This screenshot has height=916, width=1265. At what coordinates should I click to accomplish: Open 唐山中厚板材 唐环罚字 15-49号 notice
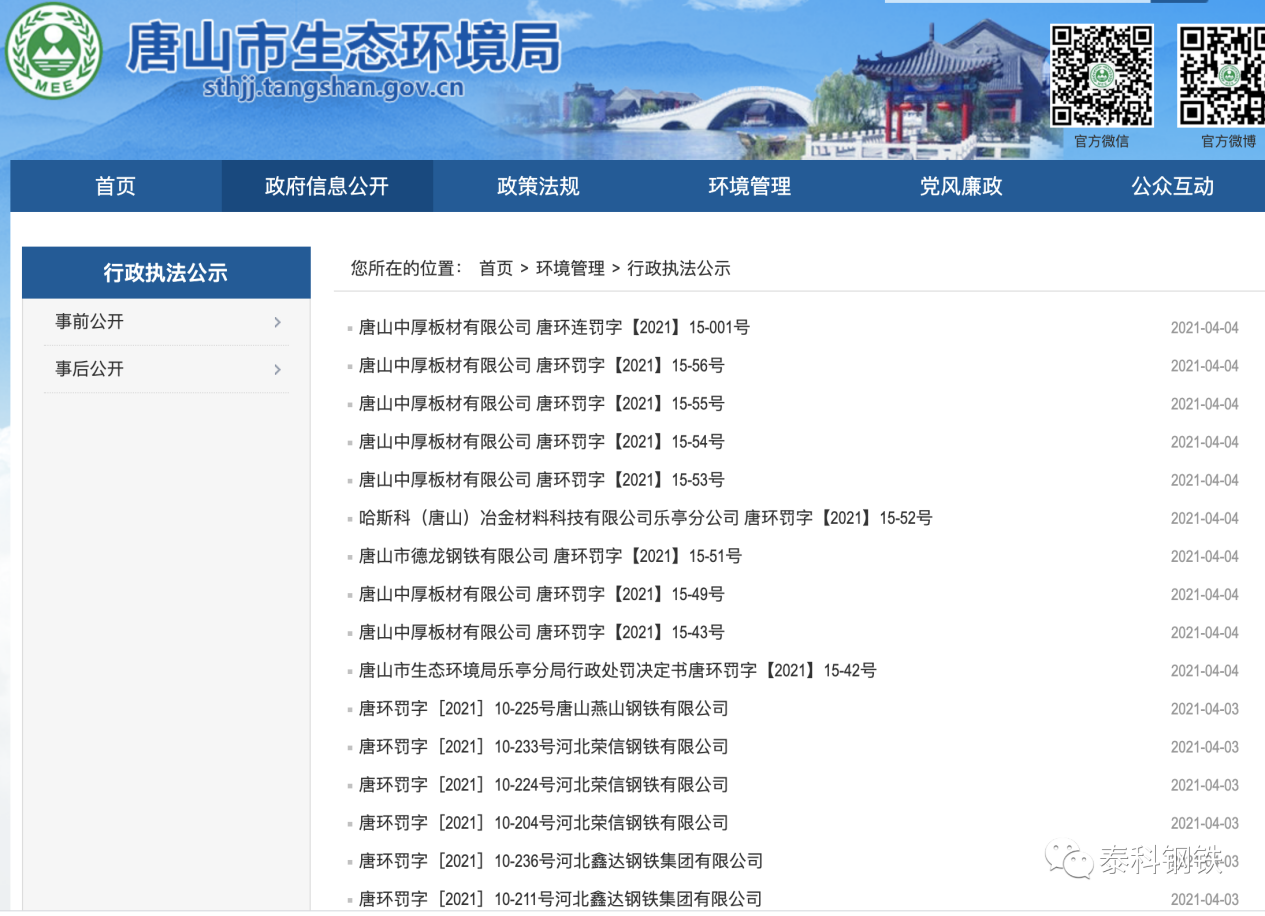tap(541, 593)
